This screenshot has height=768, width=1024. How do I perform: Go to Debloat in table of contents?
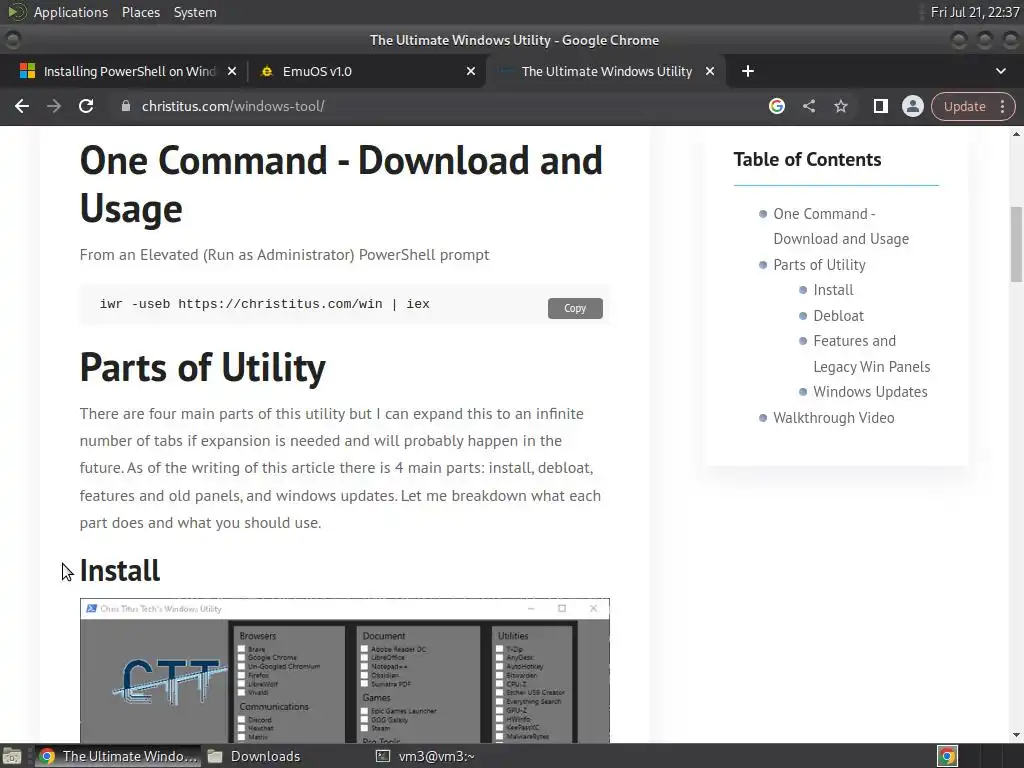click(x=839, y=315)
